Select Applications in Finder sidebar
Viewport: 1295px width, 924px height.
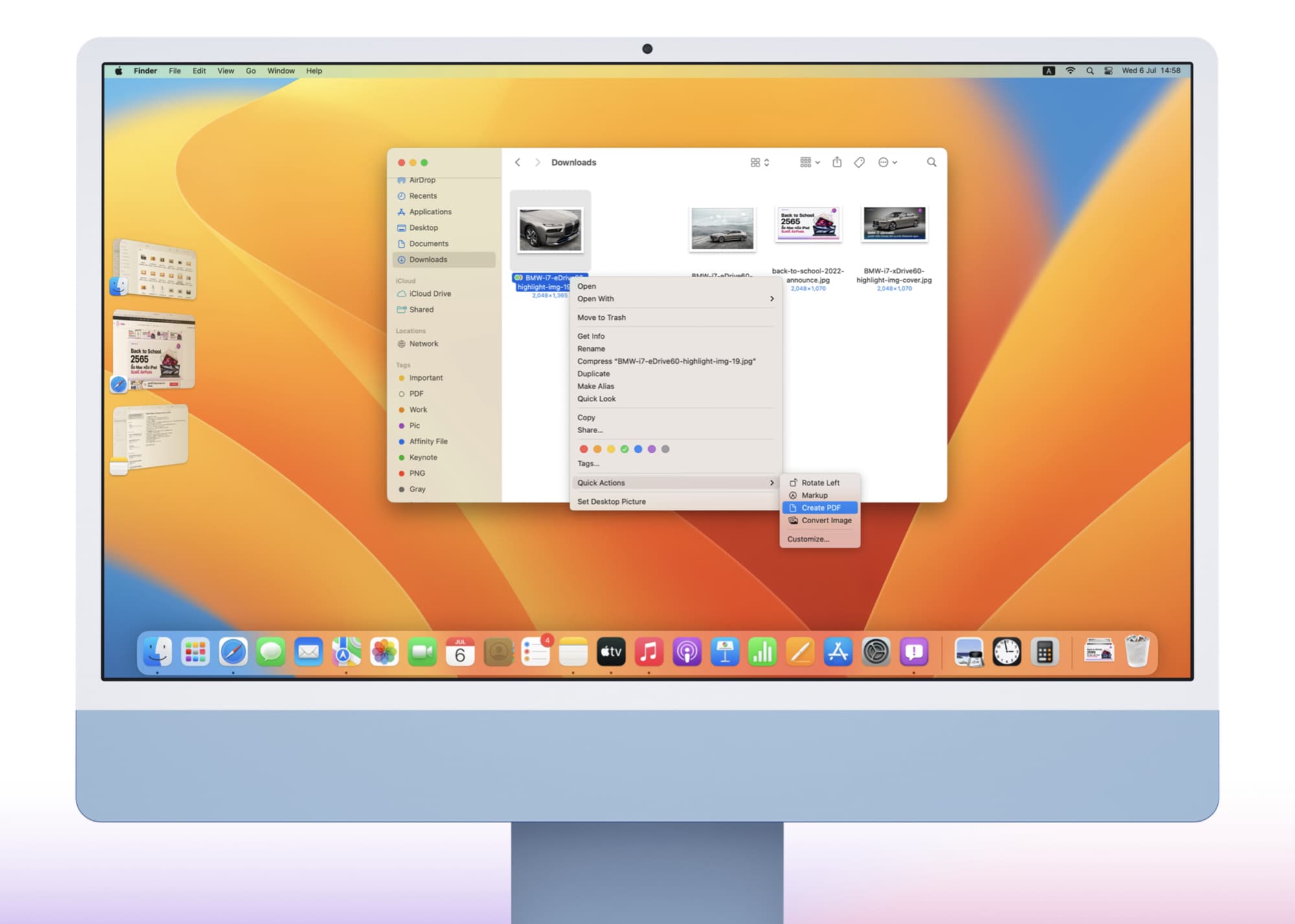(x=430, y=212)
